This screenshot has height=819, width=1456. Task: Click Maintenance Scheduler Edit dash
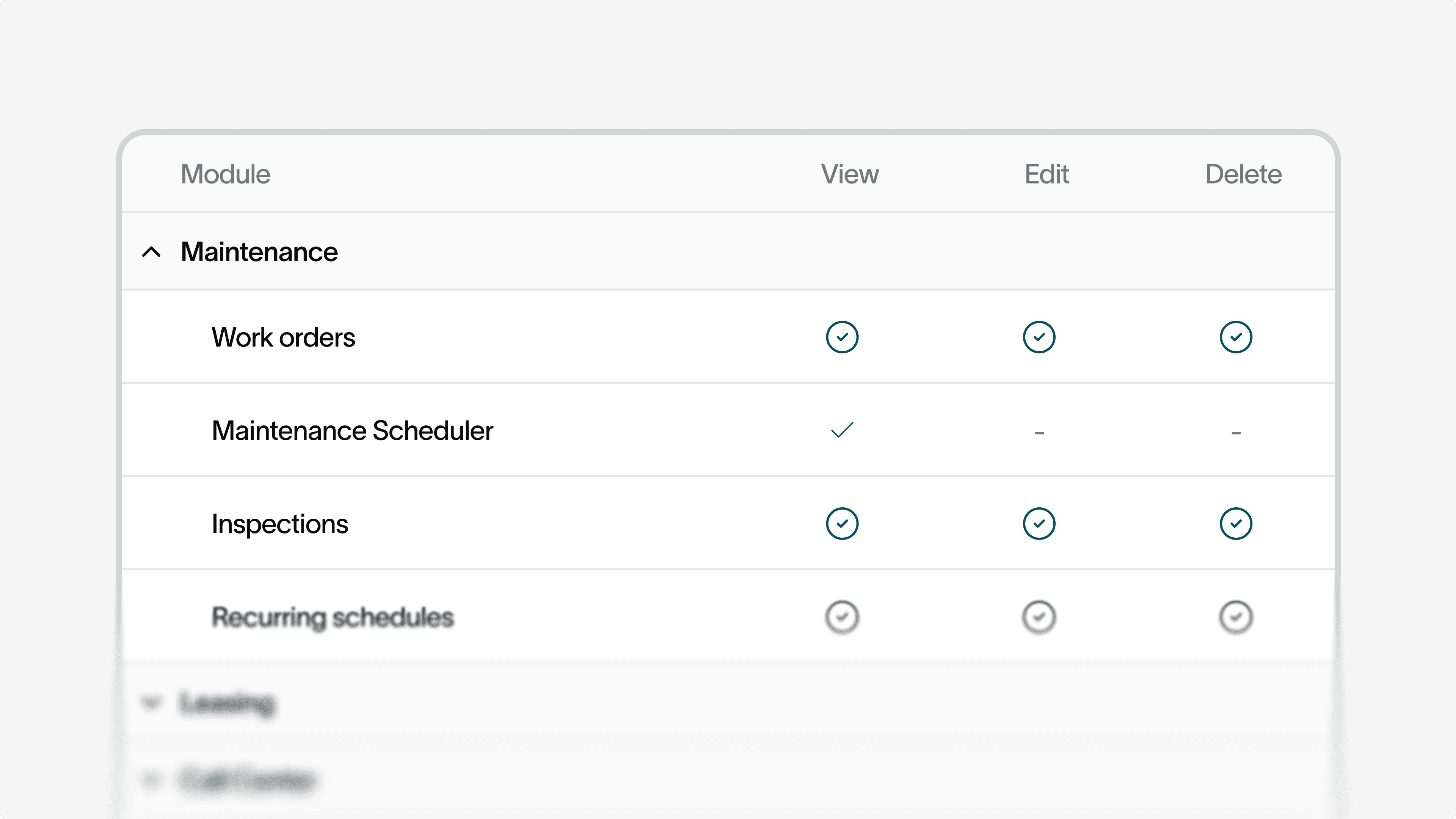pos(1039,433)
